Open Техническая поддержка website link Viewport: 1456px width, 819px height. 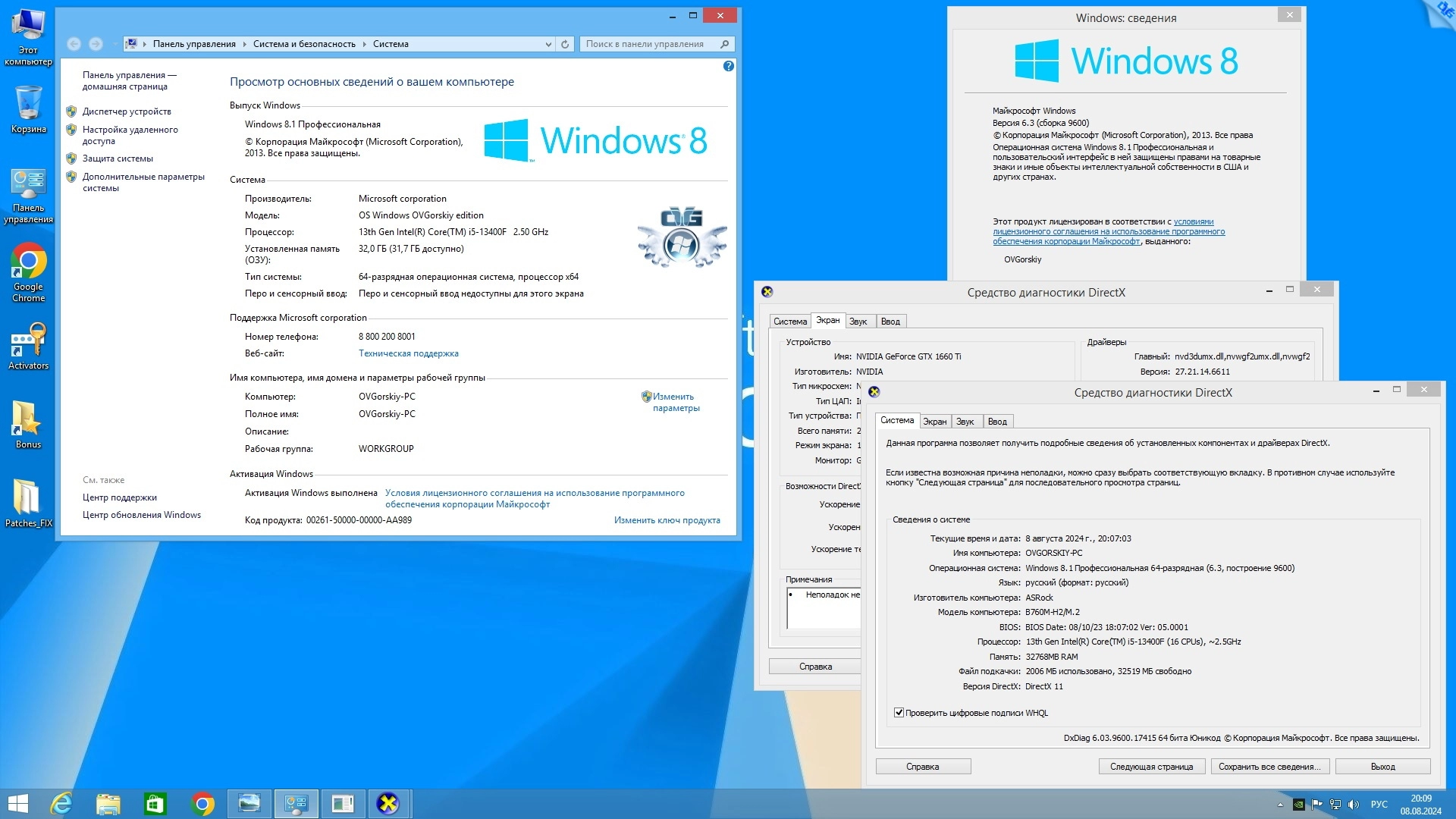click(x=408, y=353)
